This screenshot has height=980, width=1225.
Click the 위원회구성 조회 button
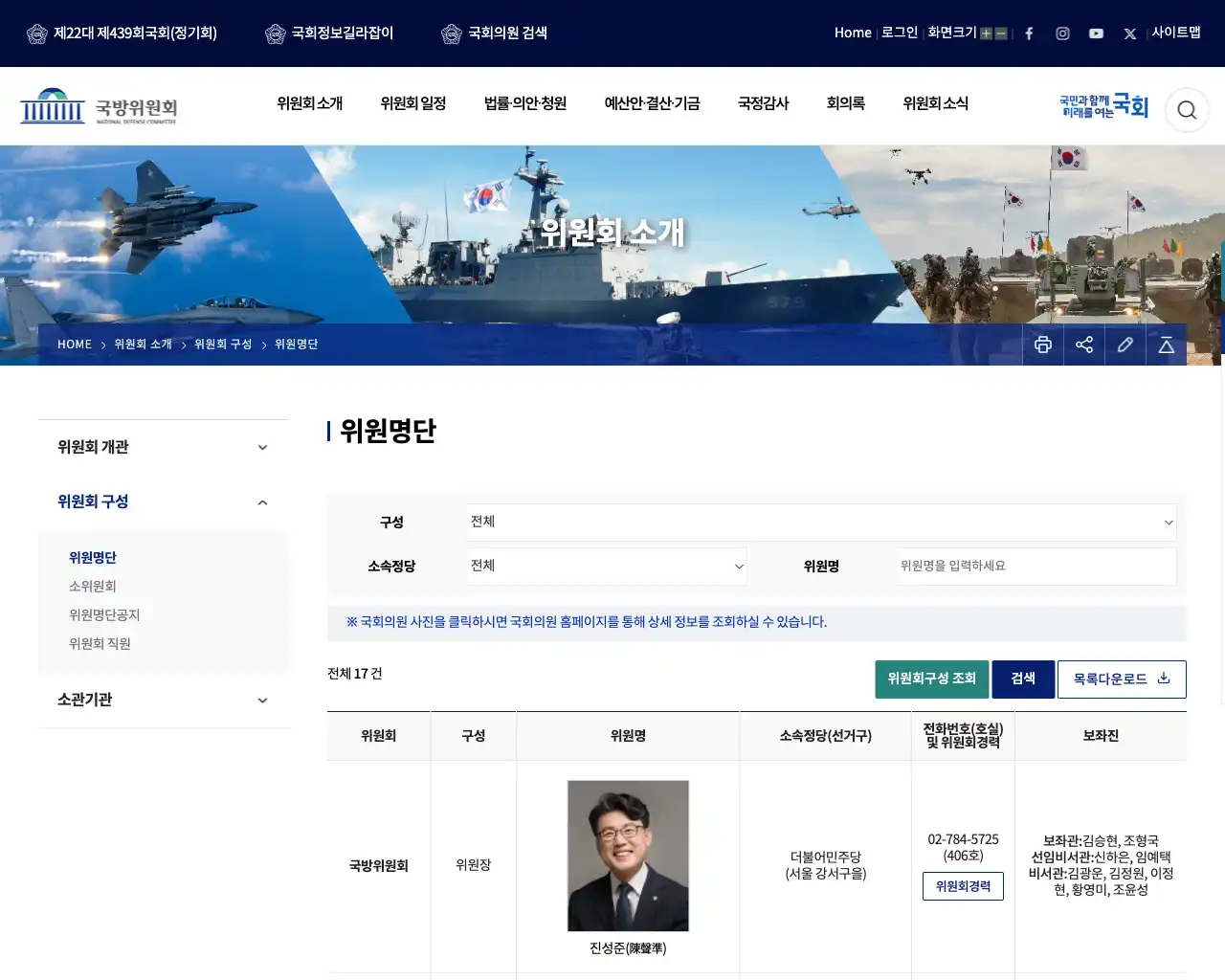pyautogui.click(x=932, y=679)
